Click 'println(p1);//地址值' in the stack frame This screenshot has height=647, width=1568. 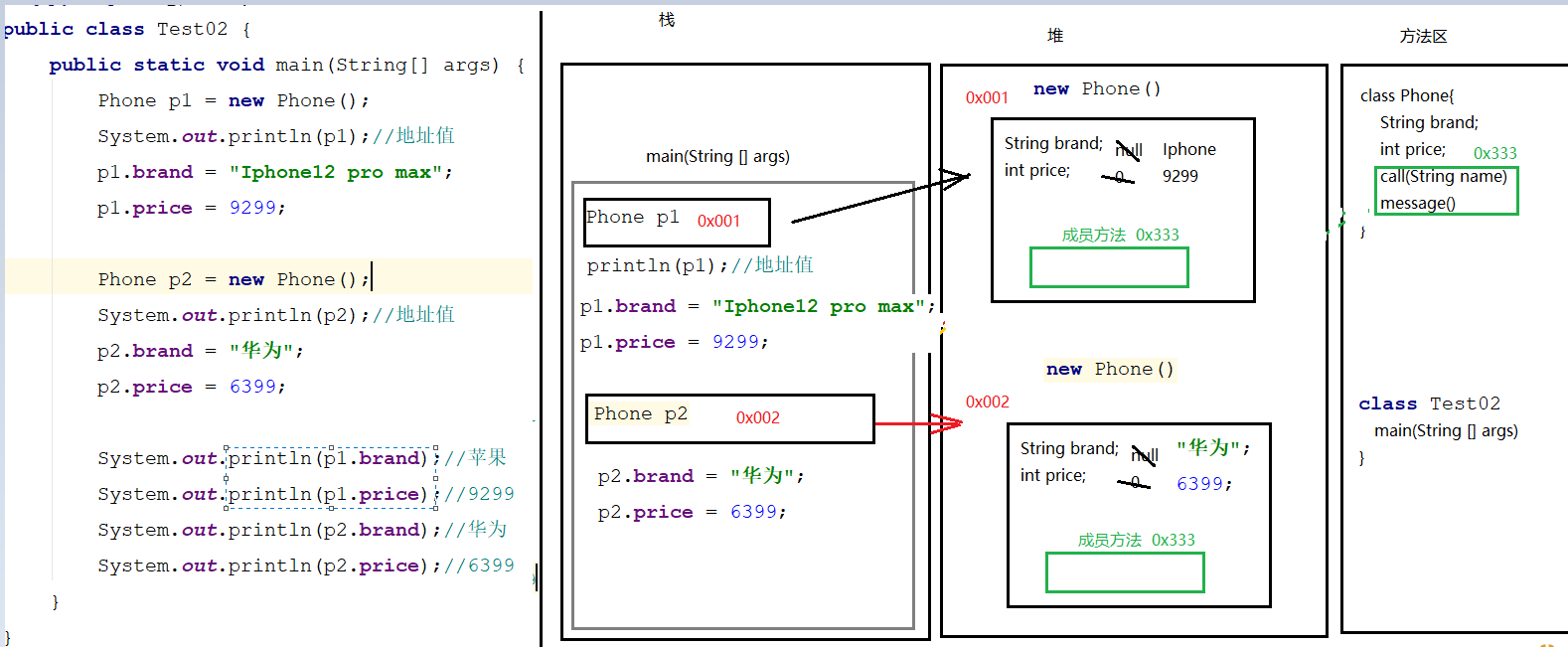click(701, 265)
